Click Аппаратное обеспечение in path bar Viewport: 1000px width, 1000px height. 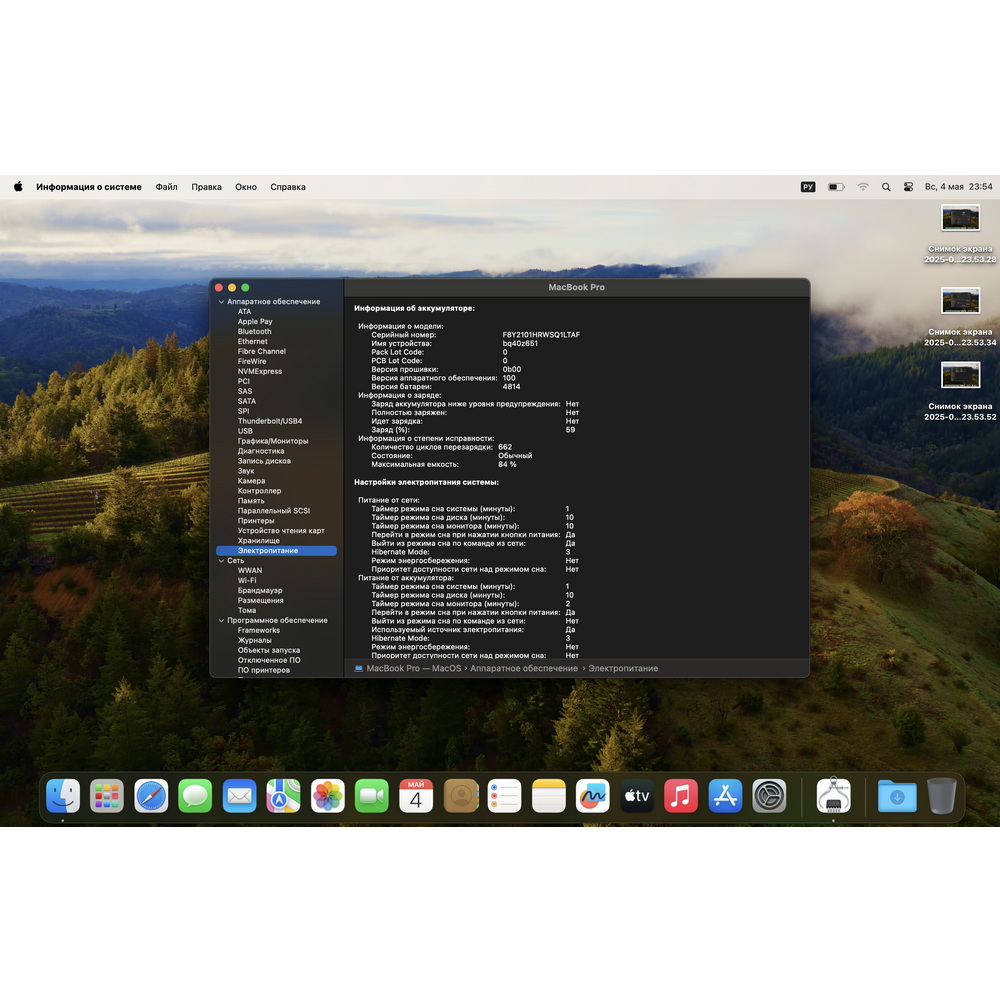[524, 668]
